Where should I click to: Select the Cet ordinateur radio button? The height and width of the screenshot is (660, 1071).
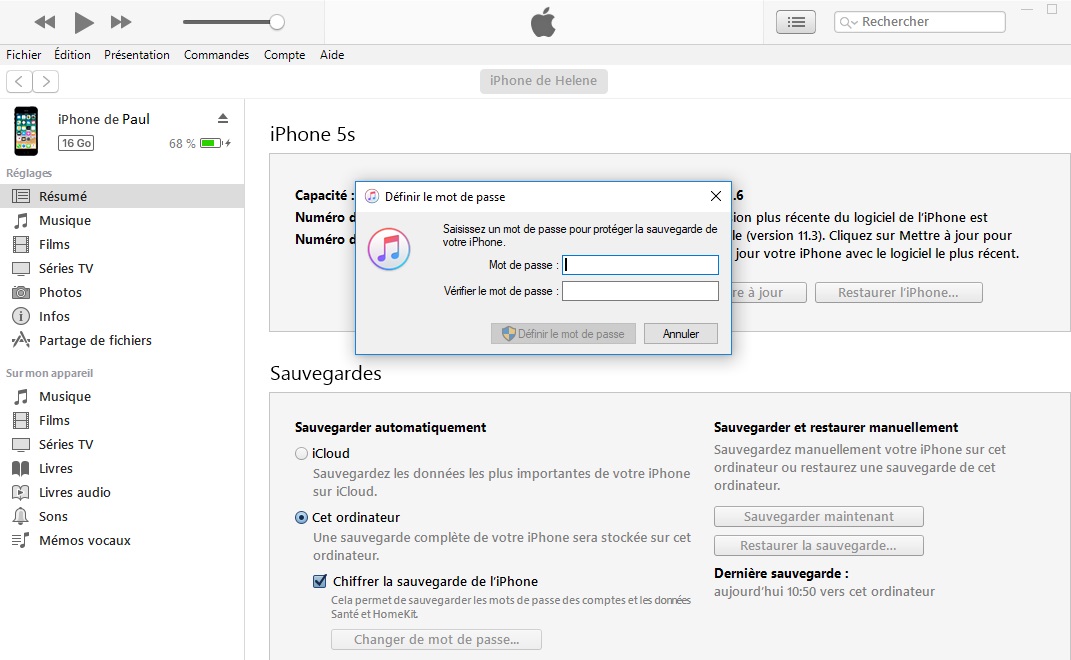coord(301,518)
